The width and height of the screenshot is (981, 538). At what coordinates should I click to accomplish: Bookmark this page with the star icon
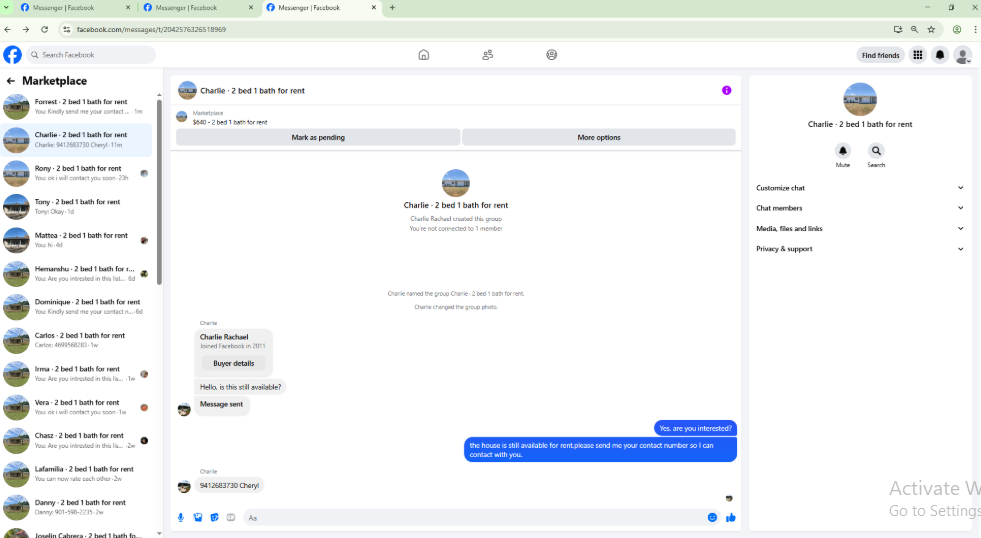click(931, 29)
